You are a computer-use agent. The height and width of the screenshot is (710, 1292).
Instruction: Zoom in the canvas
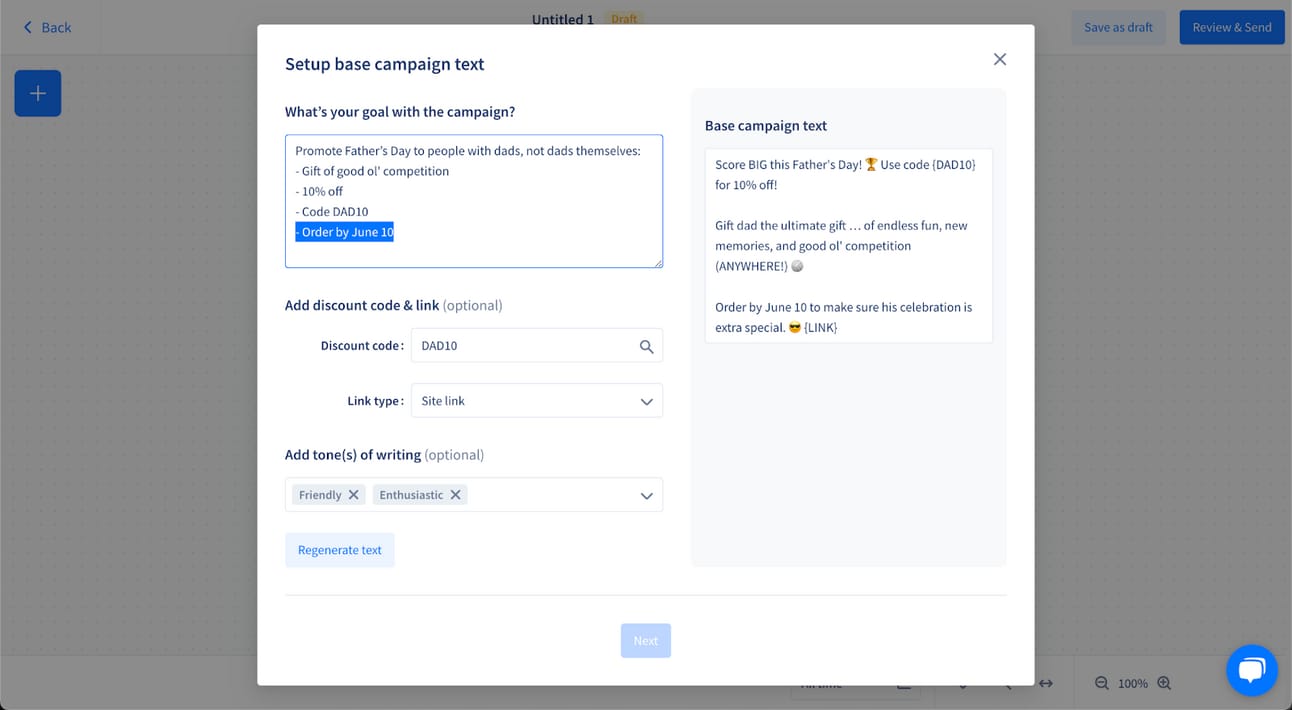(x=1164, y=683)
